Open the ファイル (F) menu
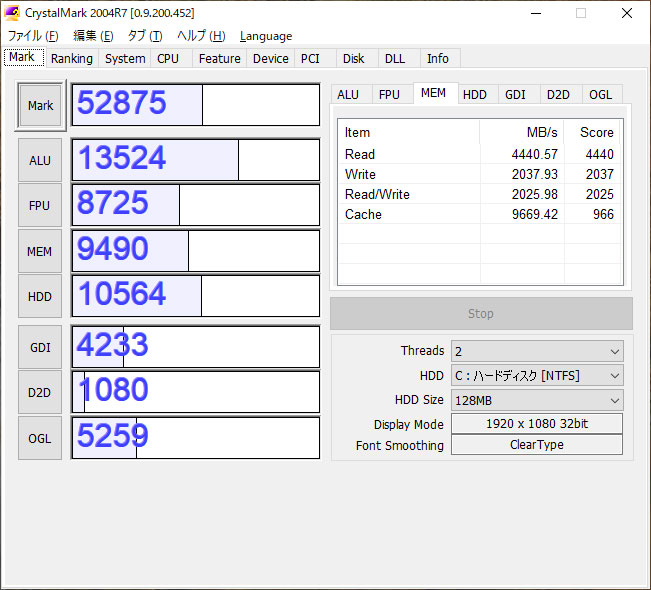Image resolution: width=651 pixels, height=590 pixels. (33, 36)
